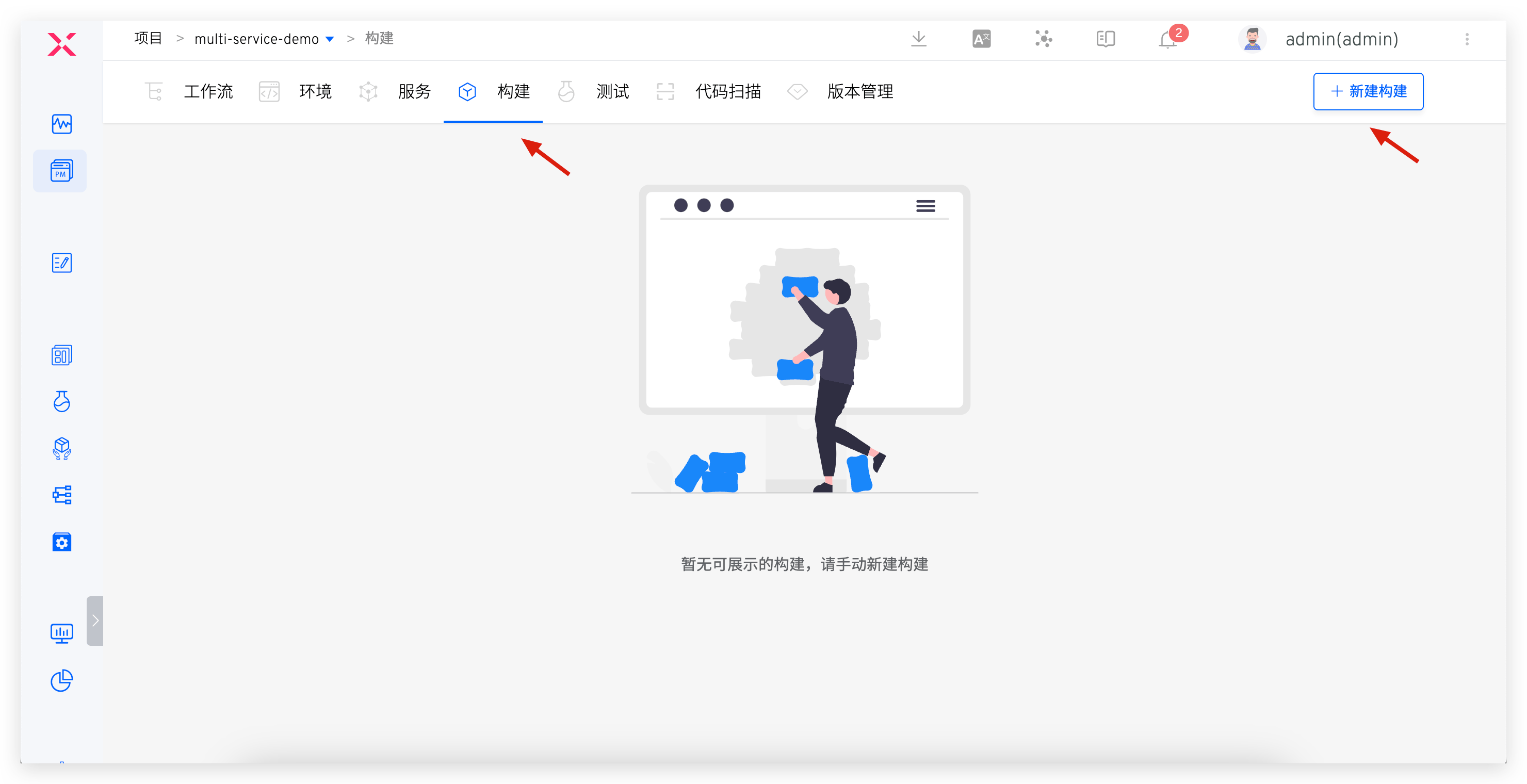Open the notification bell icon

pos(1168,40)
